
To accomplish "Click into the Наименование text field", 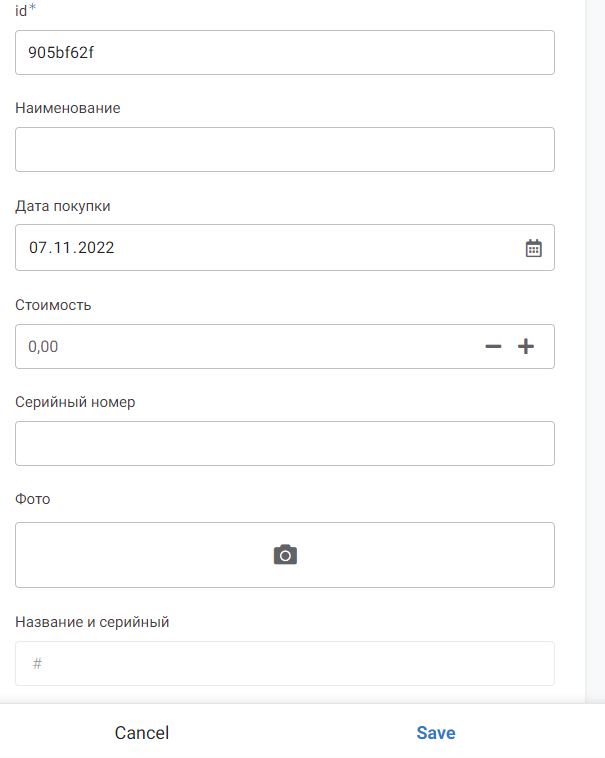I will point(285,149).
